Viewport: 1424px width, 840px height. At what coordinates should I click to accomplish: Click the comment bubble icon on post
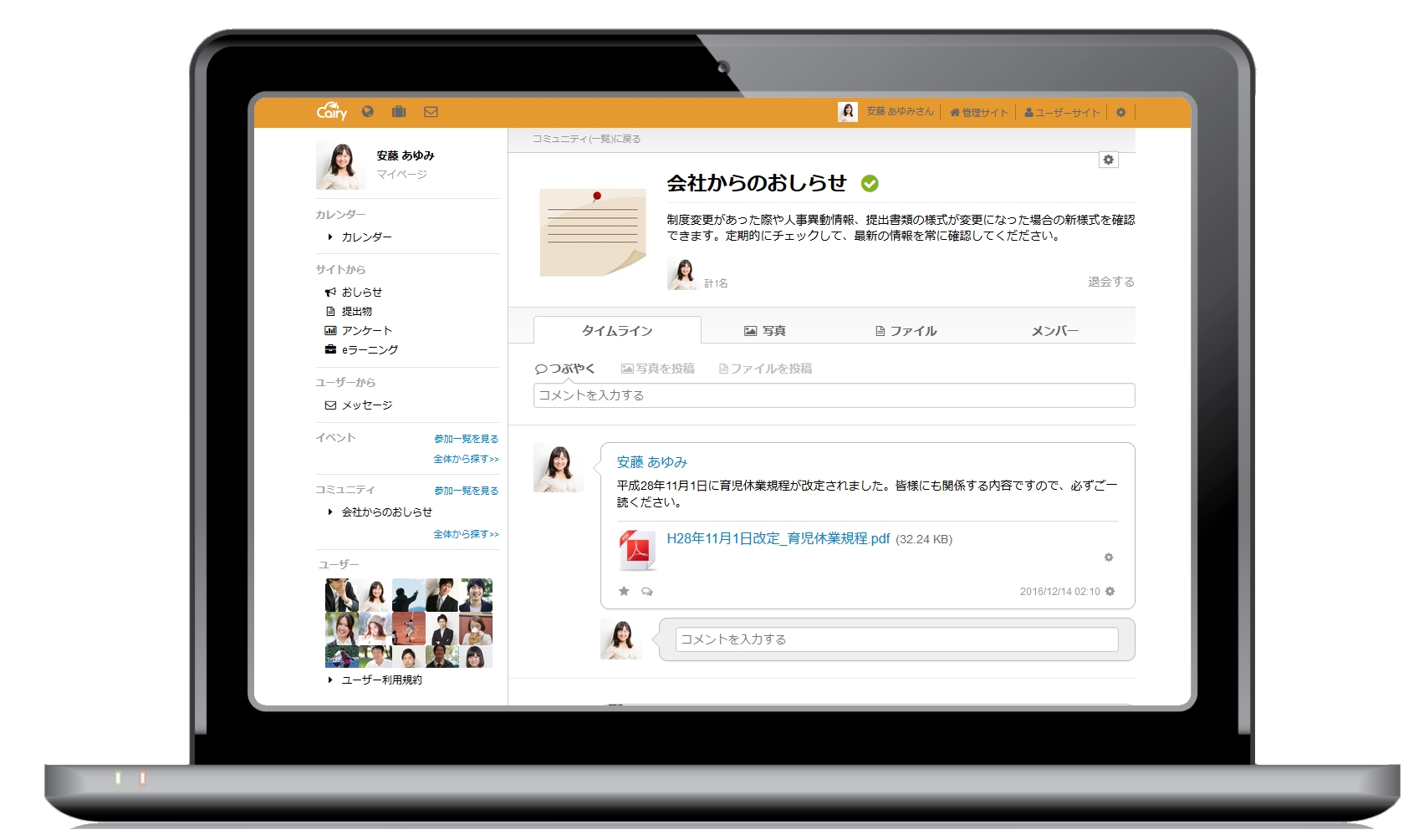click(x=646, y=591)
